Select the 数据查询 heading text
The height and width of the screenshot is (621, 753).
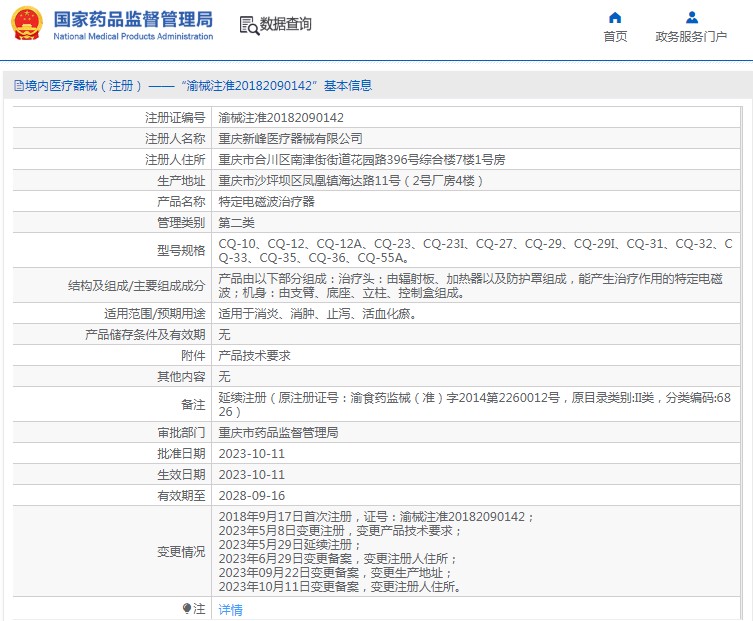(x=286, y=25)
